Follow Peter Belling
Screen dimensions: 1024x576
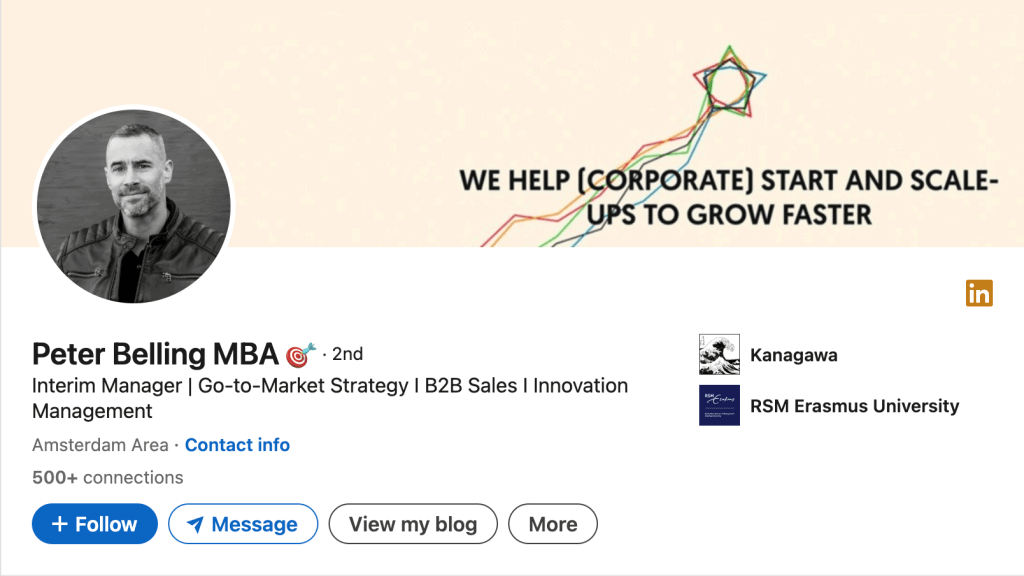coord(95,524)
